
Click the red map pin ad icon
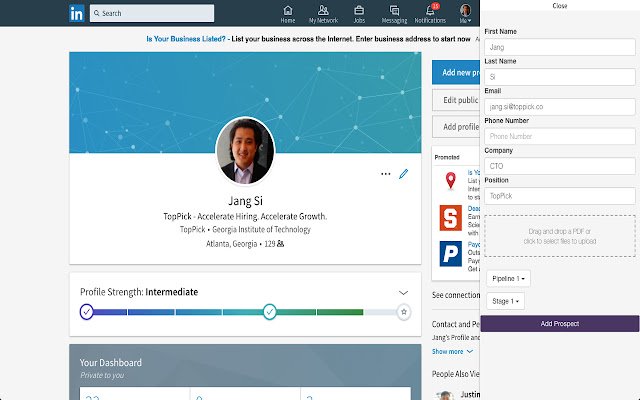point(451,181)
